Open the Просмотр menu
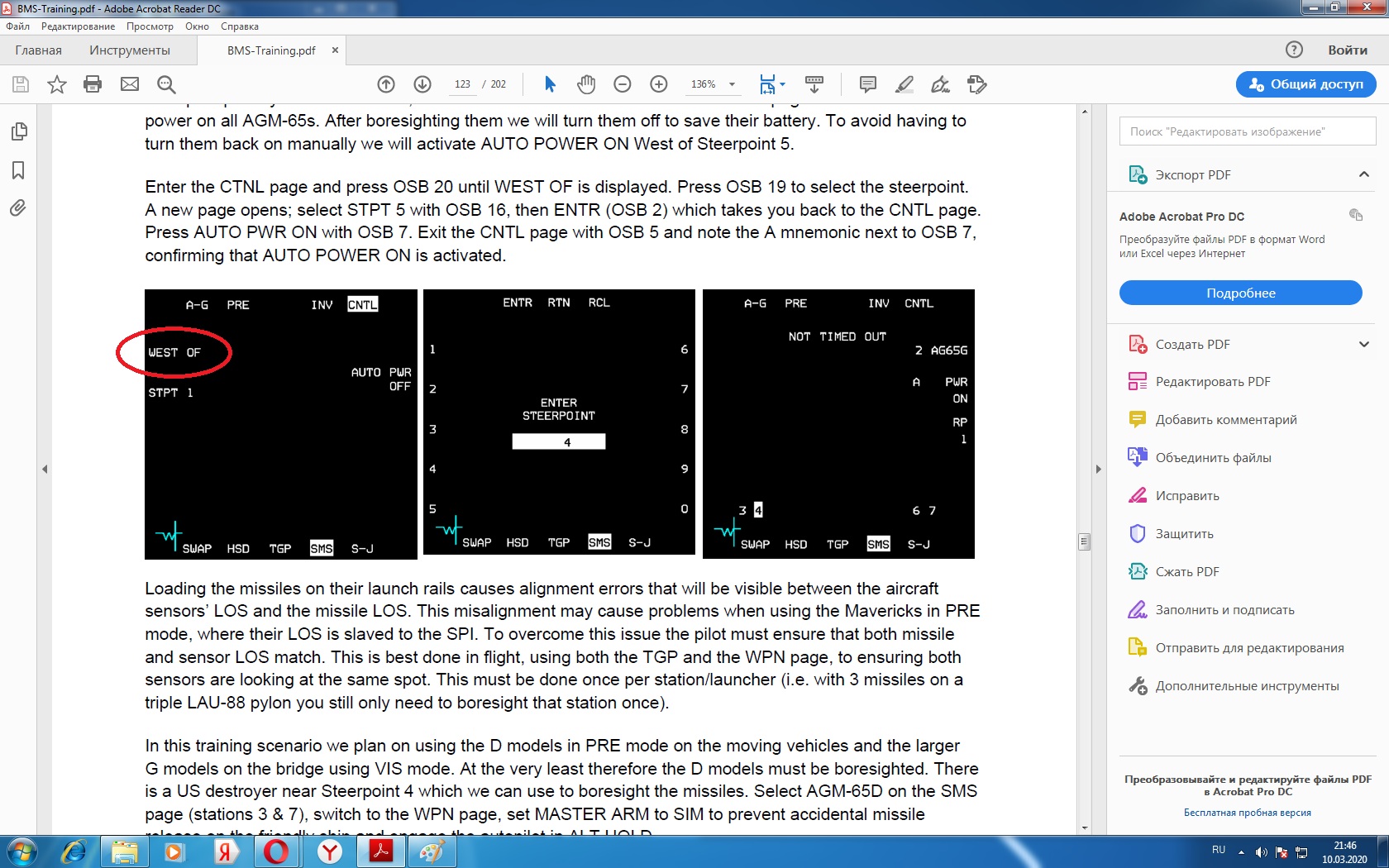This screenshot has width=1389, height=868. tap(150, 26)
